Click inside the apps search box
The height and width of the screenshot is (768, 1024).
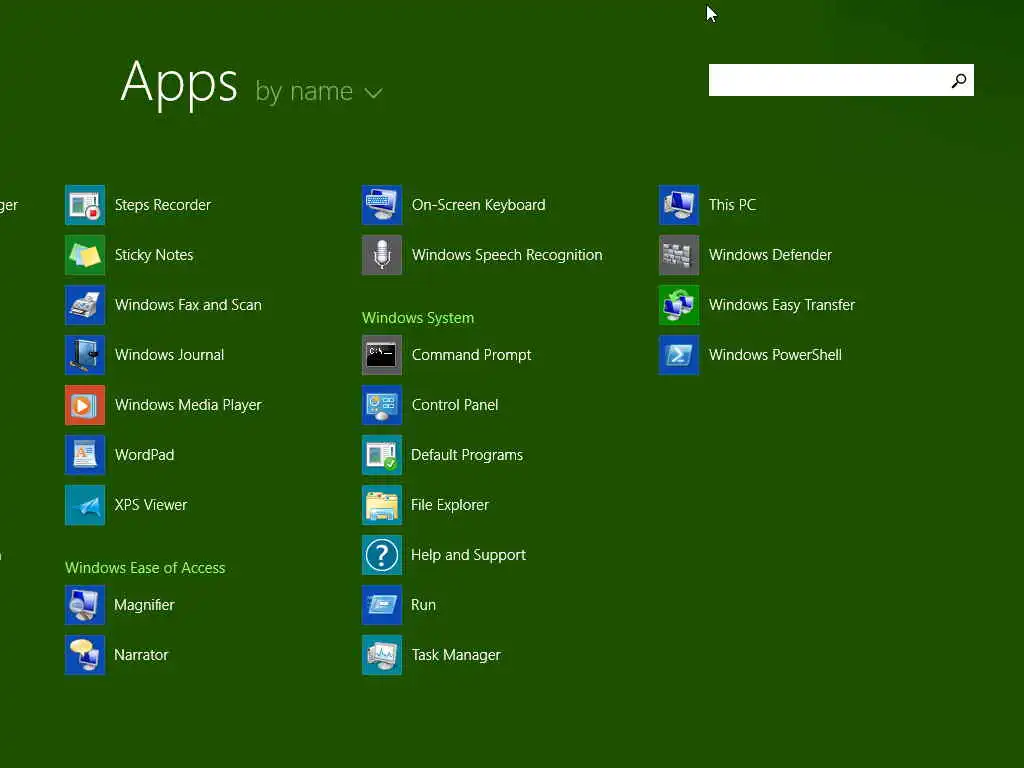coord(841,80)
